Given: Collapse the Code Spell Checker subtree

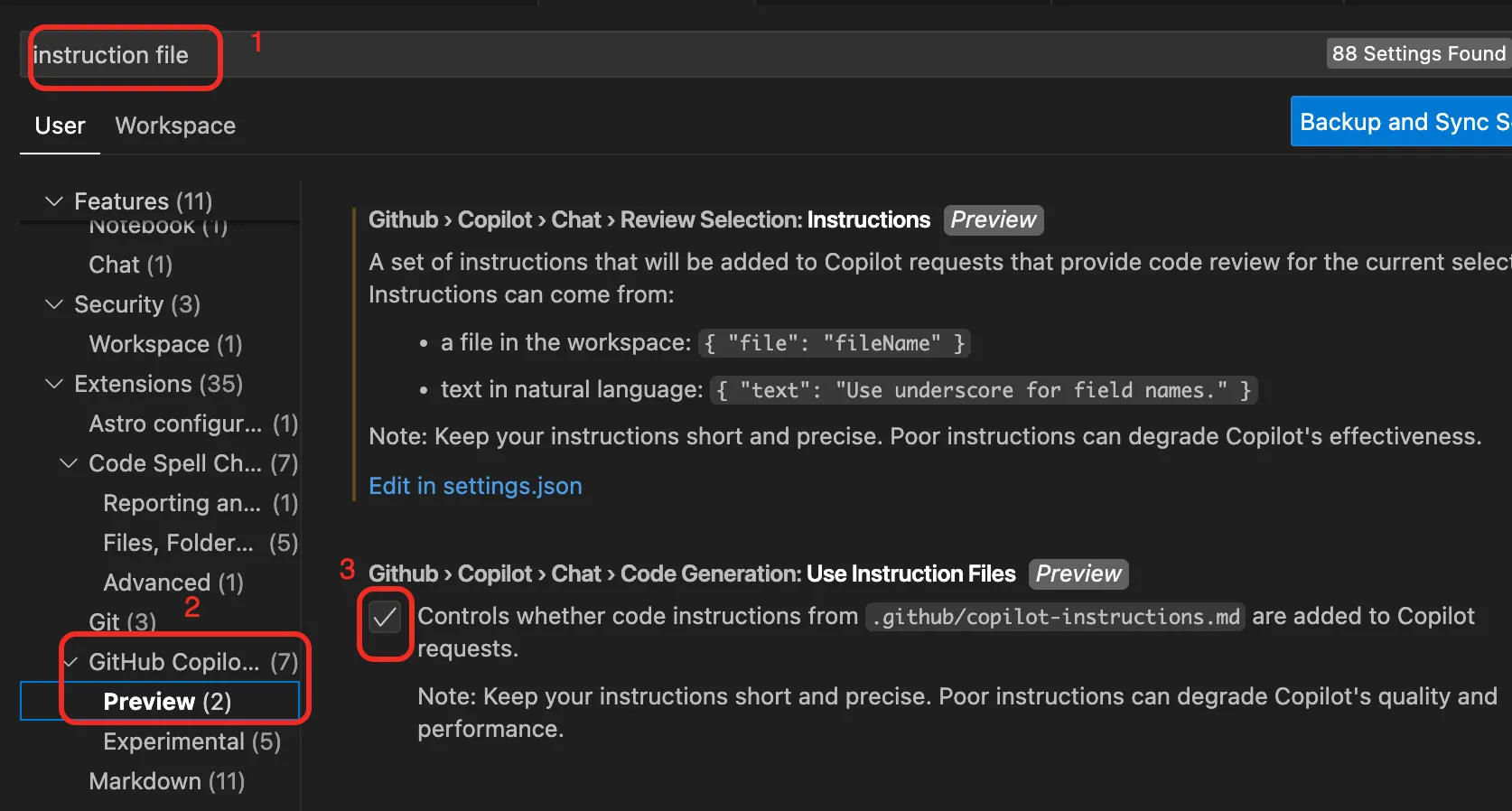Looking at the screenshot, I should pos(68,463).
